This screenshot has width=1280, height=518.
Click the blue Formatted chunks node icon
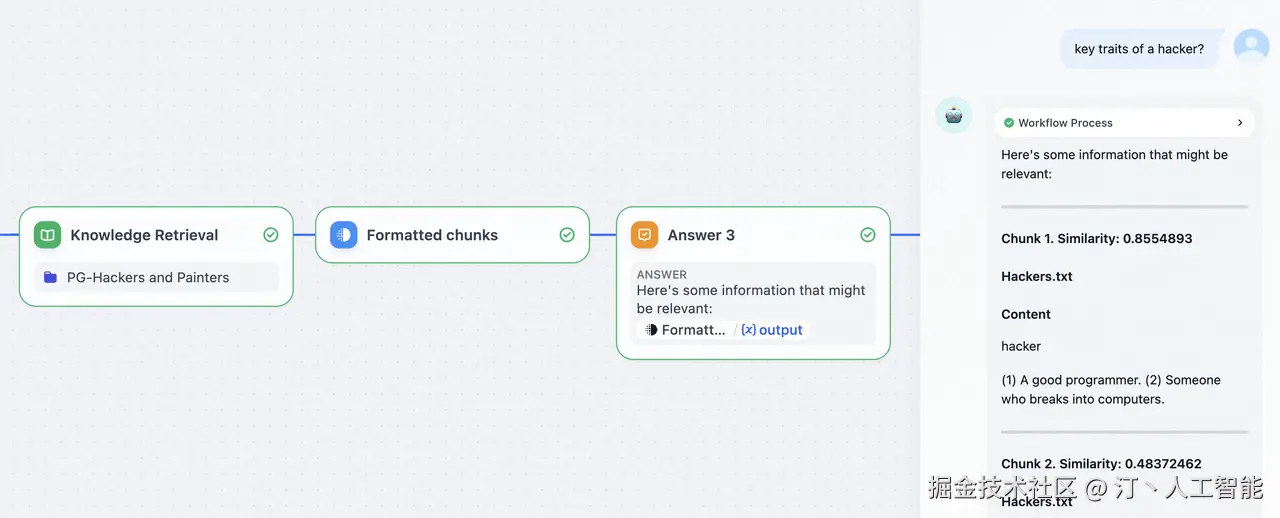pyautogui.click(x=344, y=235)
